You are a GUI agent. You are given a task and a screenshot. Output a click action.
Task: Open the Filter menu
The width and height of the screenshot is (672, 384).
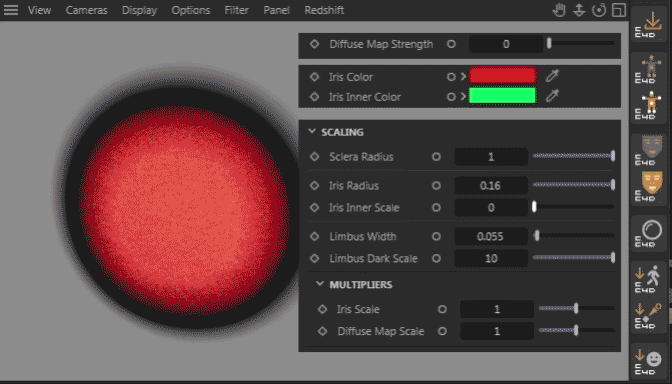pyautogui.click(x=236, y=10)
